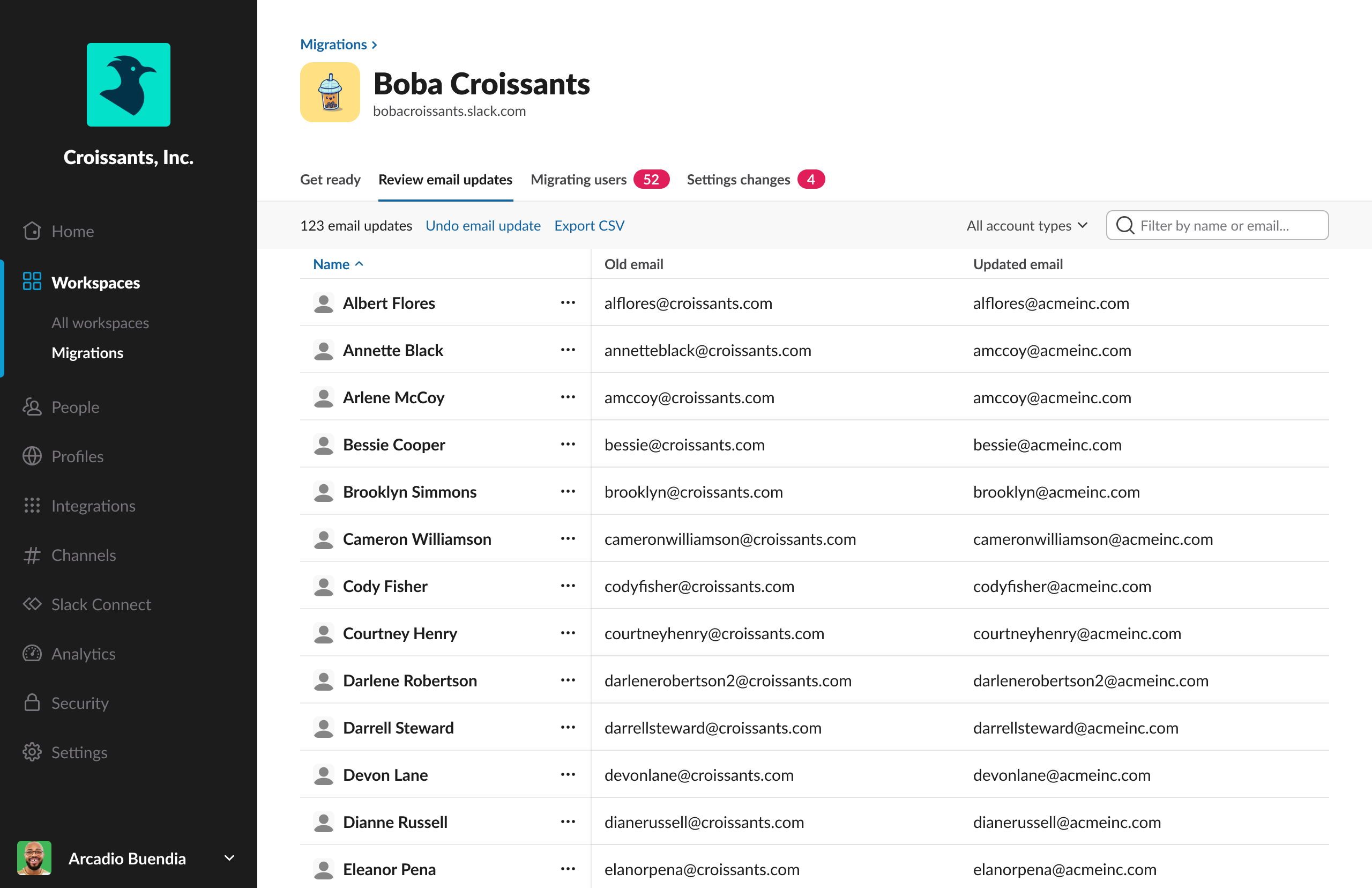
Task: Open Slack Connect via its icon
Action: tap(32, 604)
